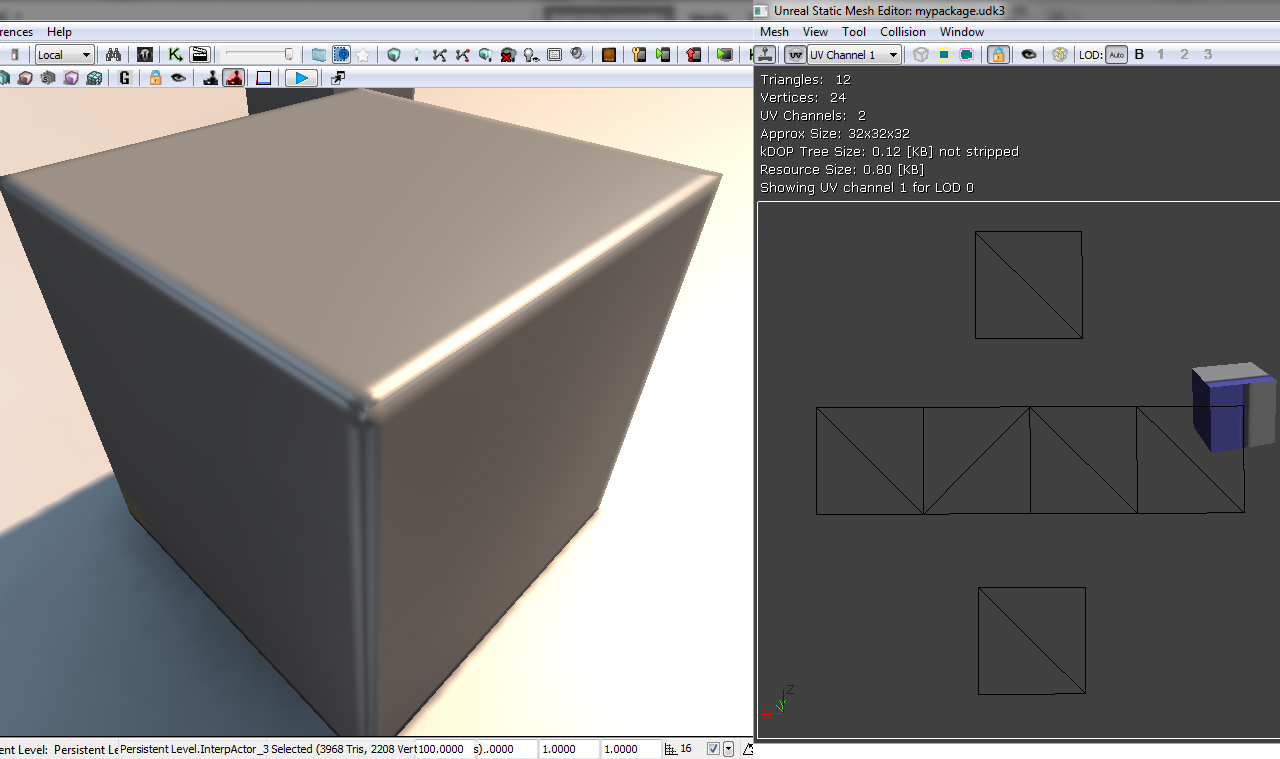Open the Collision menu
The height and width of the screenshot is (759, 1280).
(903, 32)
